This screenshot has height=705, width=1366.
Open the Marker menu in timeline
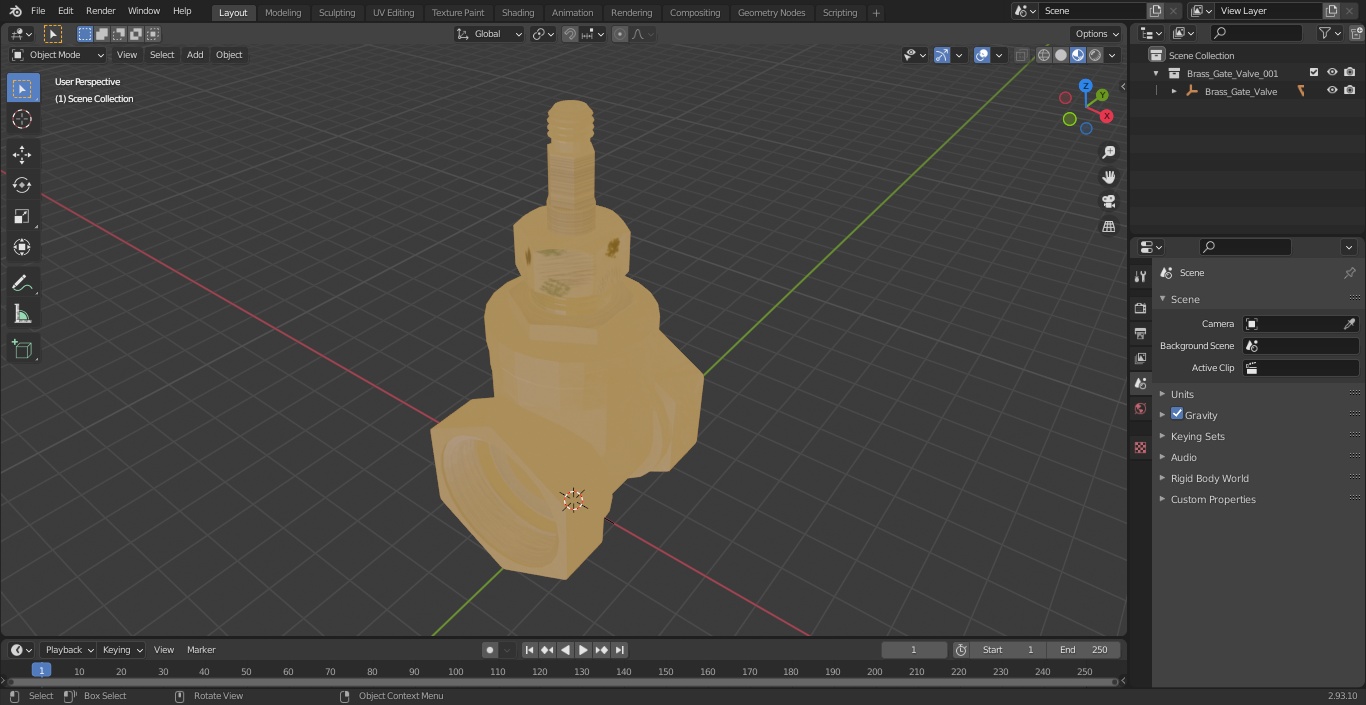(x=201, y=650)
